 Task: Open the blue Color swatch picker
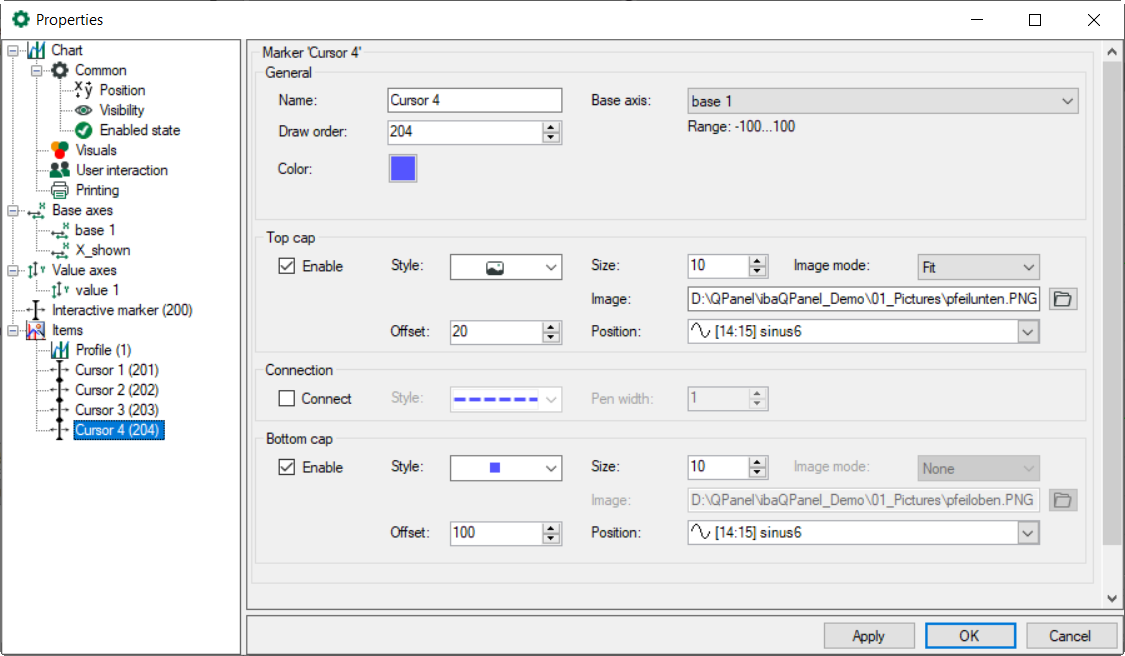click(x=402, y=169)
